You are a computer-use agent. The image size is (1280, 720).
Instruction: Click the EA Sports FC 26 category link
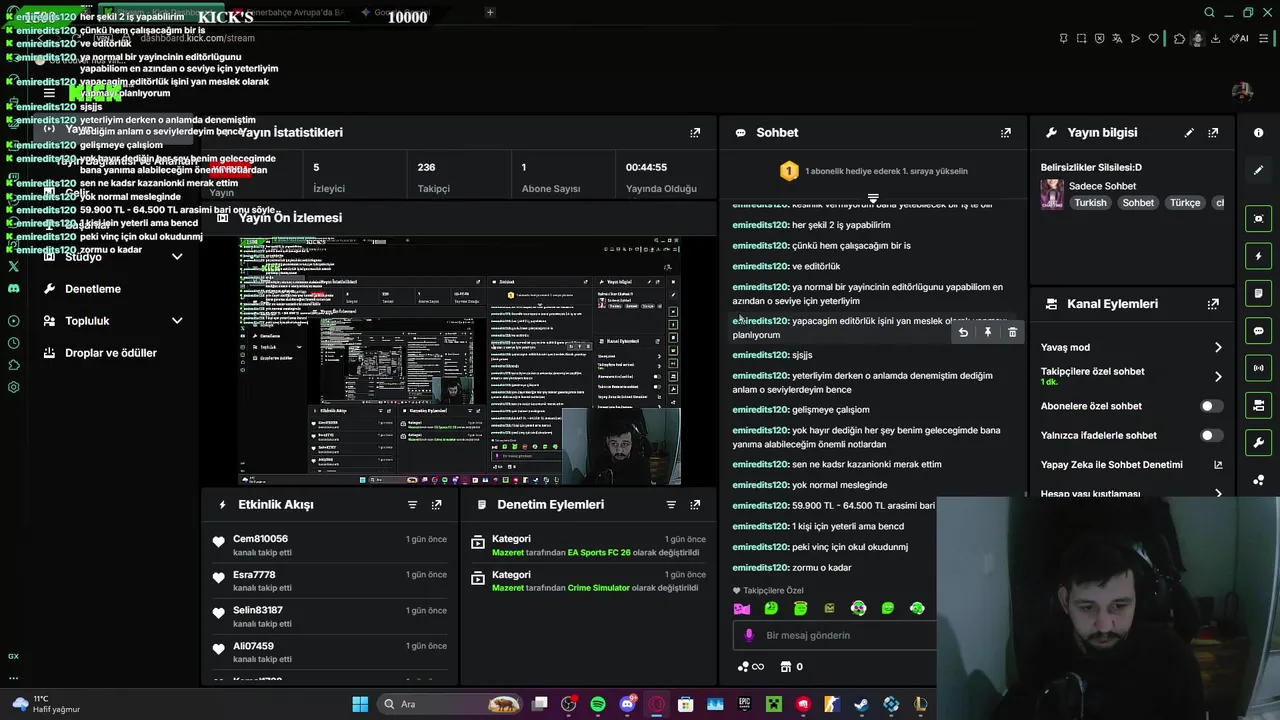click(599, 552)
